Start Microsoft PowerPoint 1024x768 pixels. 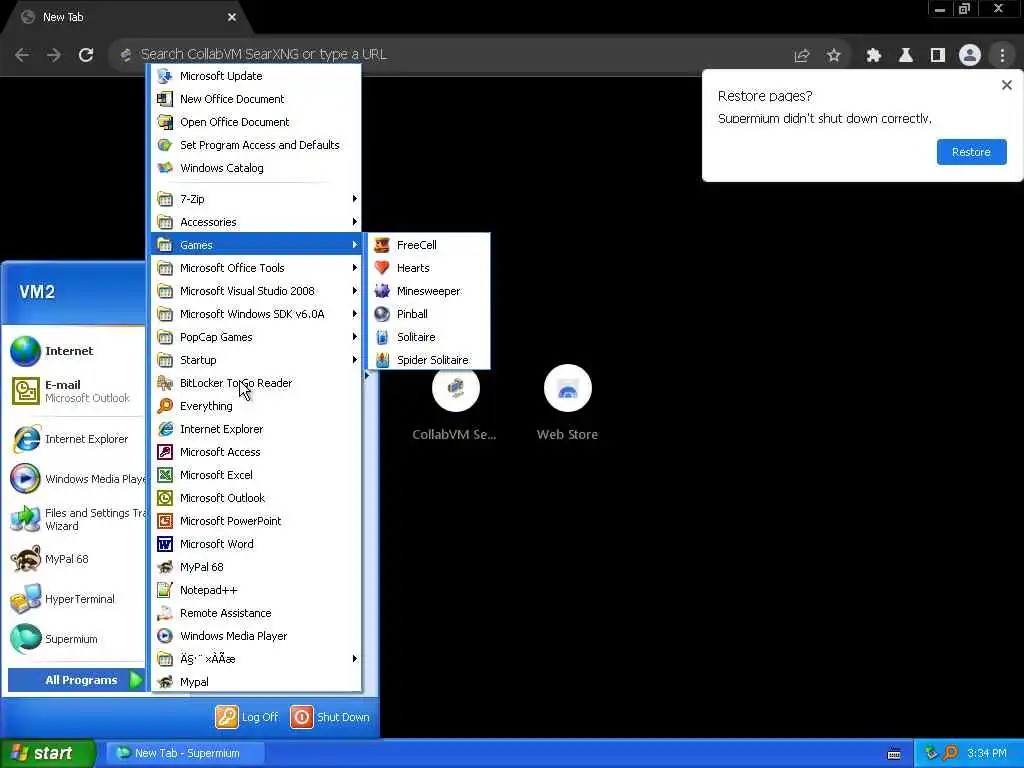coord(256,520)
